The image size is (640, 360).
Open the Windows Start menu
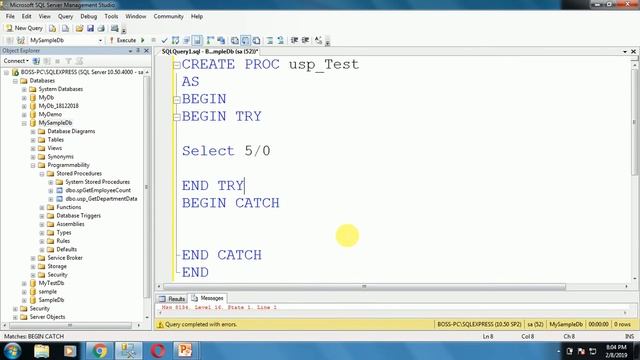point(12,351)
